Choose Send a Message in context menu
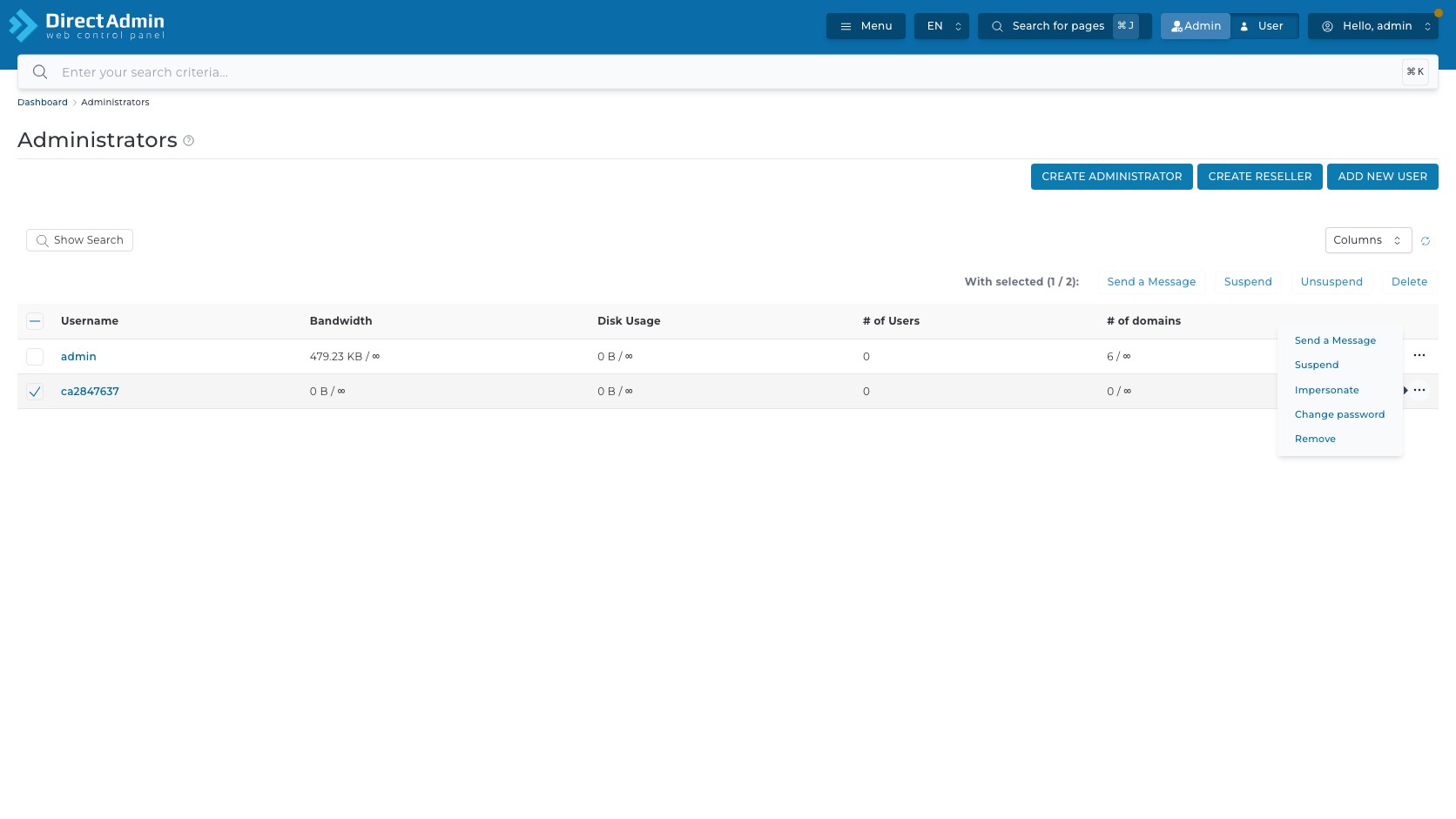Screen dimensions: 1456x819 (x=1335, y=340)
